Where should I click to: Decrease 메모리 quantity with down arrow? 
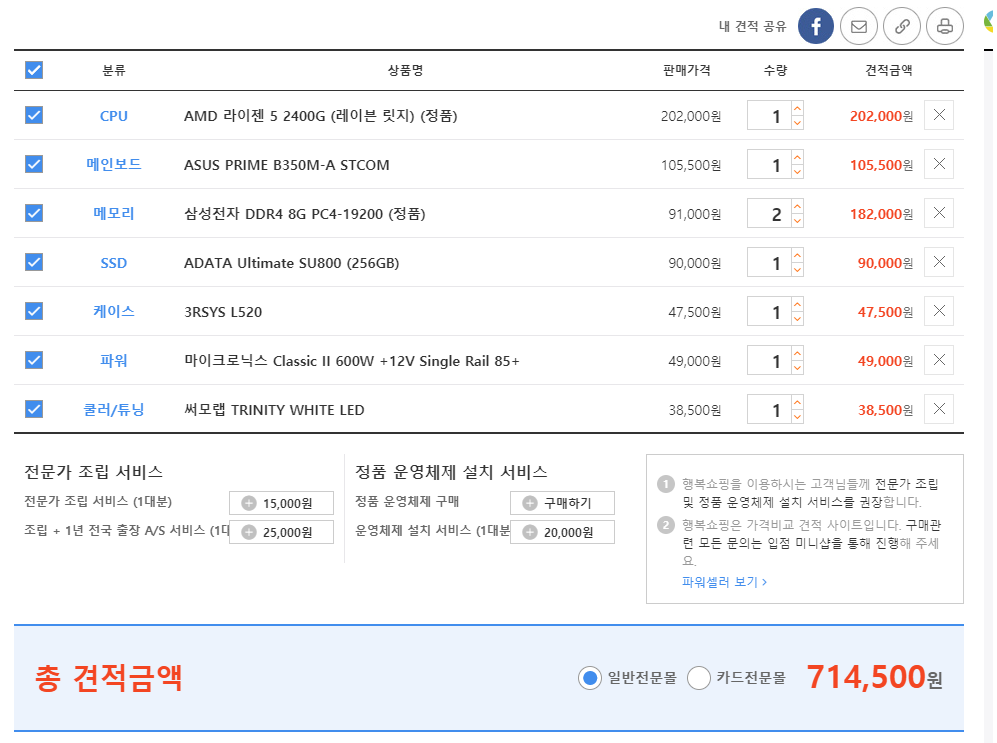coord(797,221)
